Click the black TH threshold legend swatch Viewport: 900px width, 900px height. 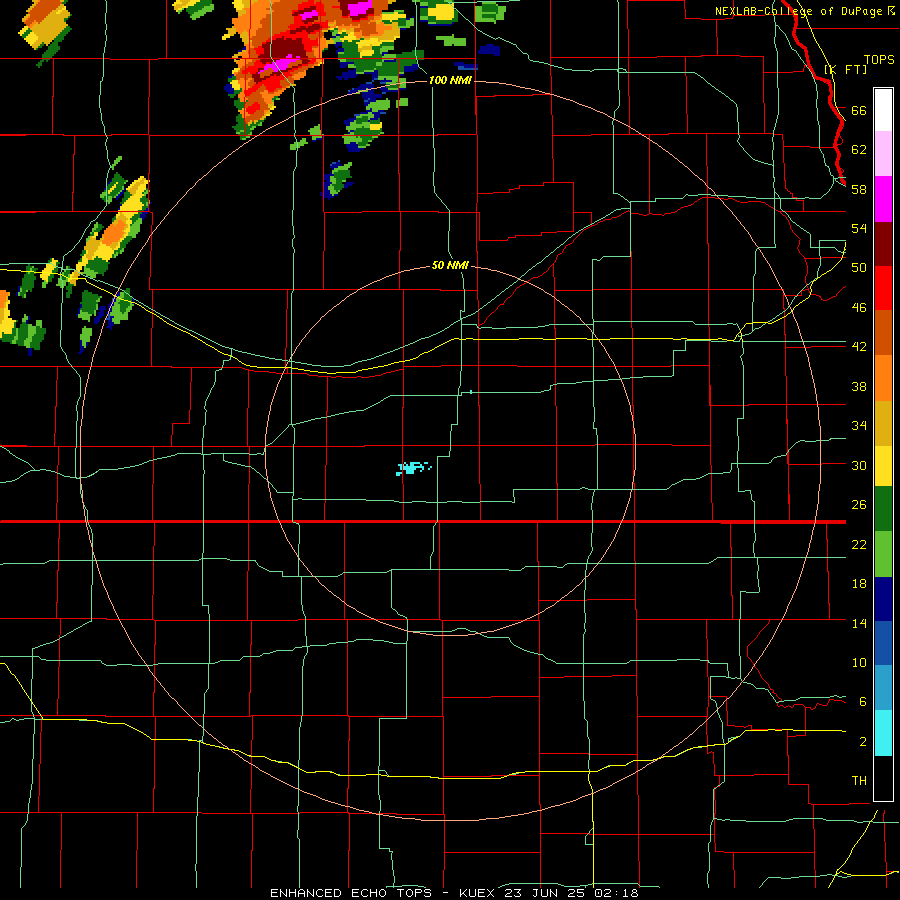click(883, 778)
